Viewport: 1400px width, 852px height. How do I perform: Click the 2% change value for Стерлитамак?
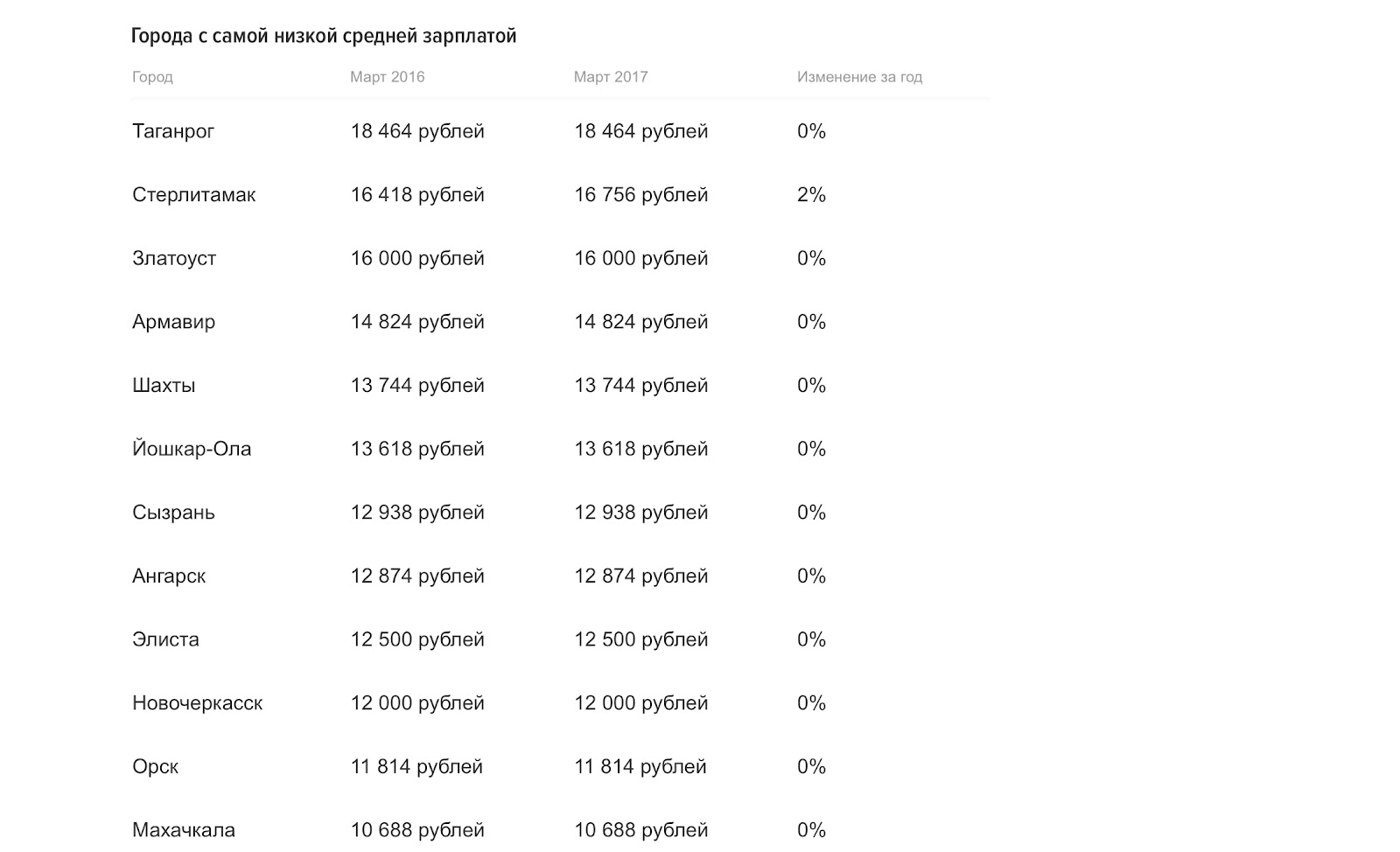pyautogui.click(x=811, y=195)
